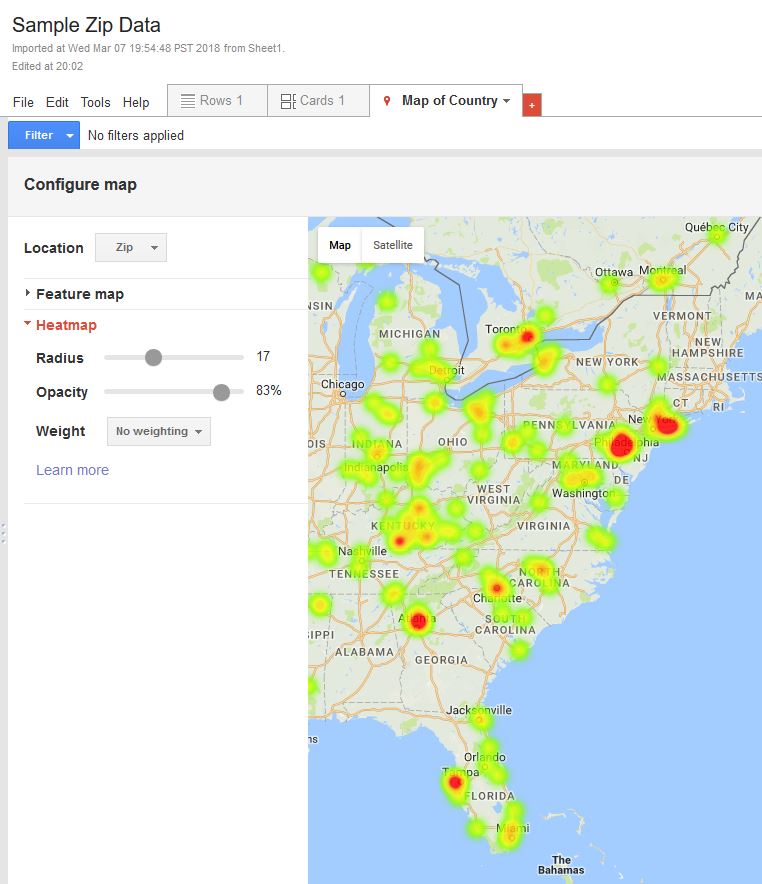Open the Map of Country tab dropdown arrow

(x=506, y=101)
